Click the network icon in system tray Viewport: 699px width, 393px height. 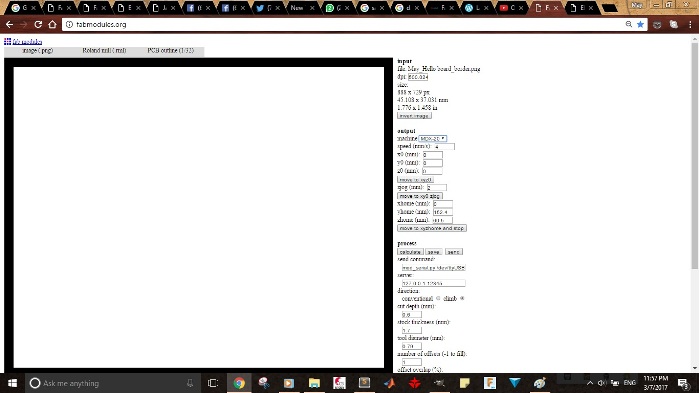pos(615,383)
